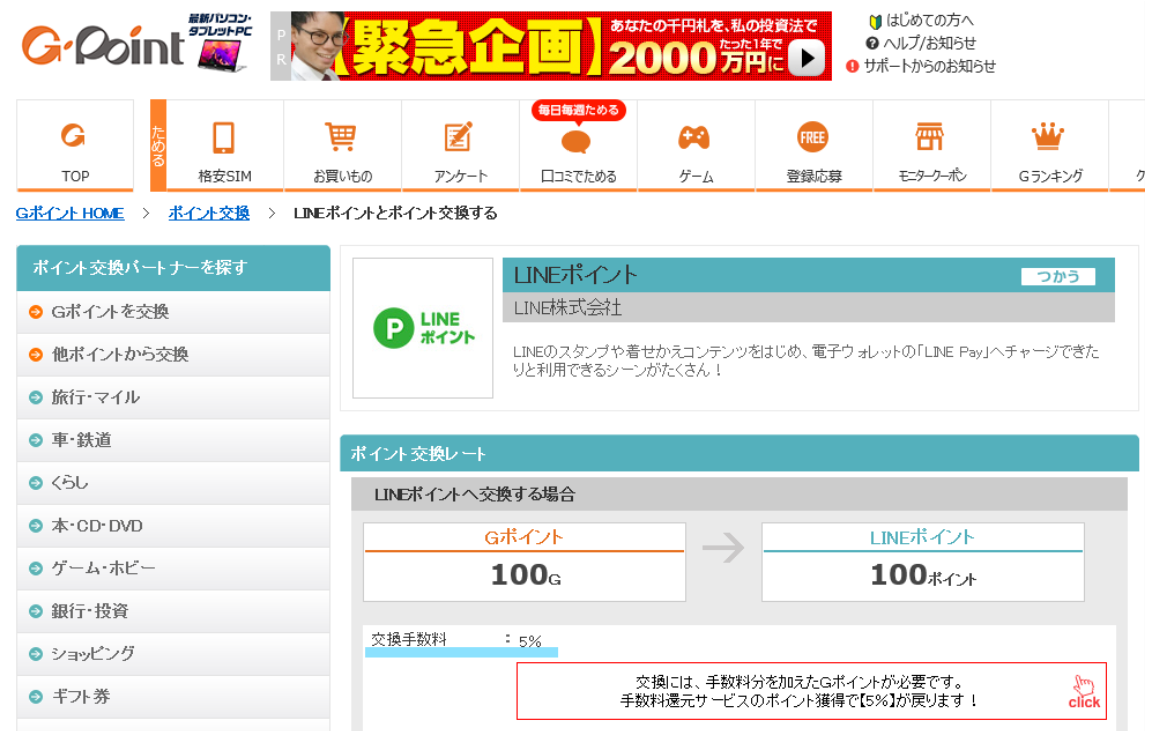Open the 最新パソコン・タブレットPC promo image
The image size is (1149, 731).
point(221,42)
